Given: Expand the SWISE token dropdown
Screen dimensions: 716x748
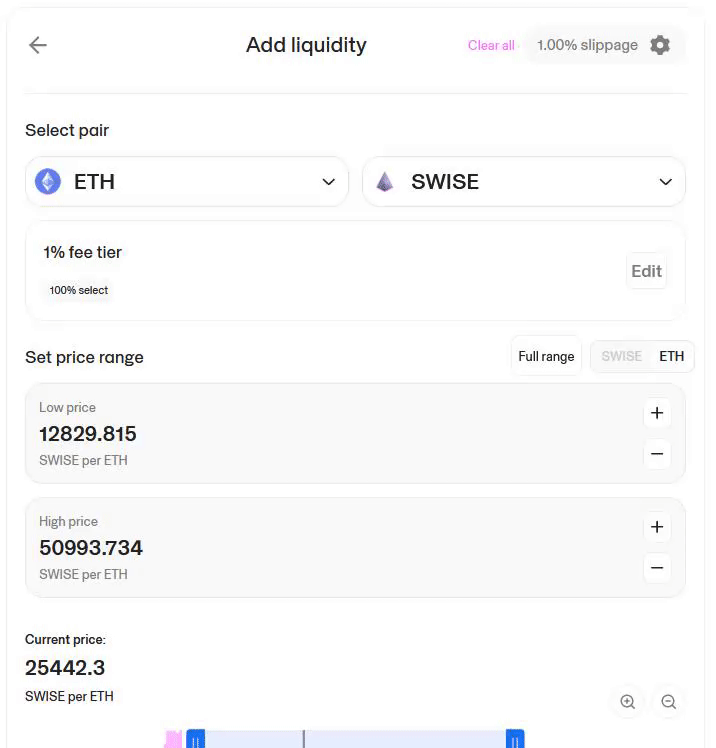Looking at the screenshot, I should (x=665, y=182).
